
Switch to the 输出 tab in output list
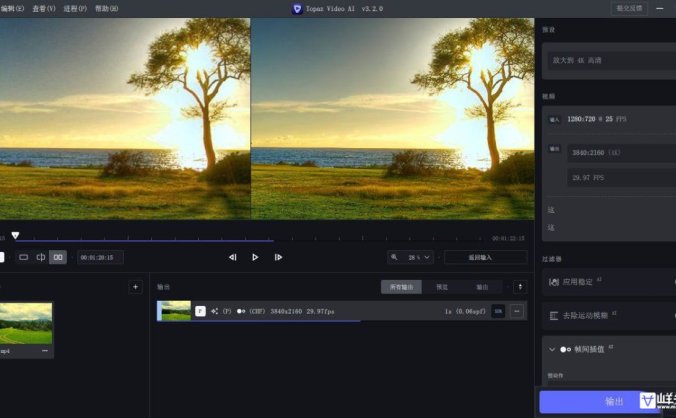482,287
